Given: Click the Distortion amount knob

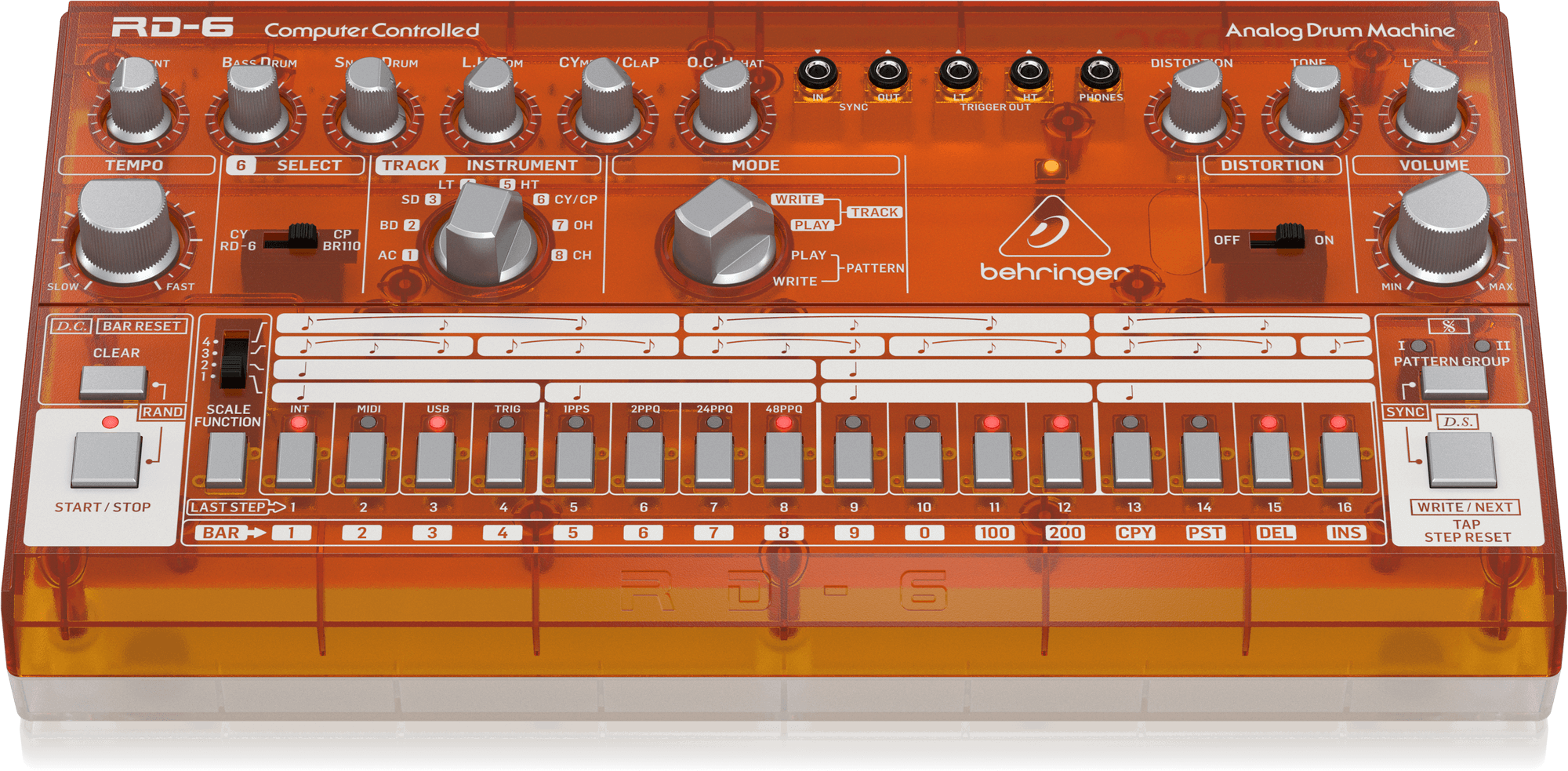Looking at the screenshot, I should tap(1195, 102).
